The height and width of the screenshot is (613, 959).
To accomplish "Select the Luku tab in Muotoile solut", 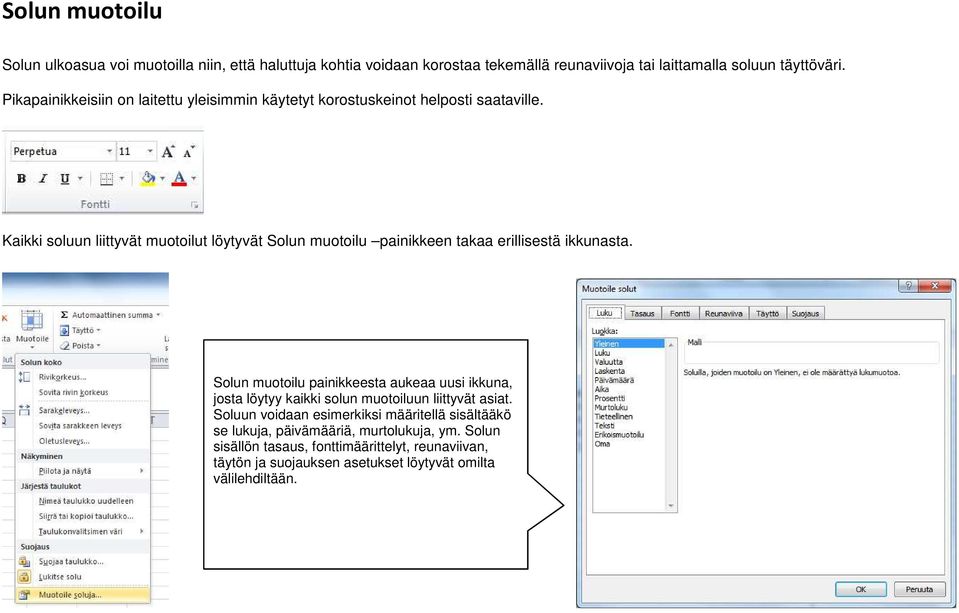I will pyautogui.click(x=605, y=313).
